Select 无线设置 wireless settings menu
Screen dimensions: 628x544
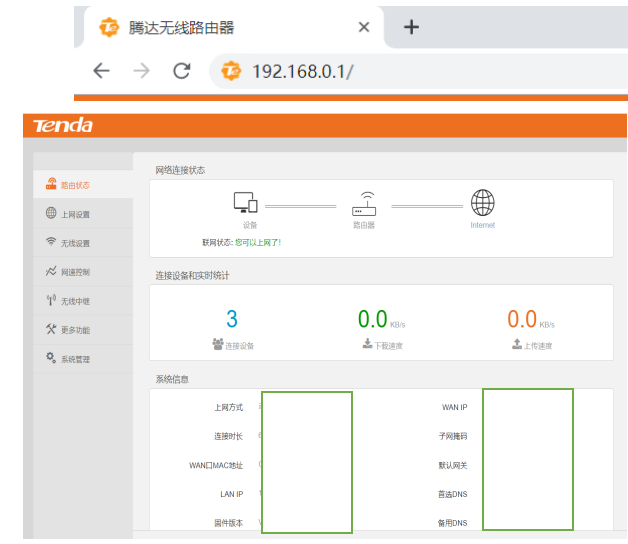(75, 243)
